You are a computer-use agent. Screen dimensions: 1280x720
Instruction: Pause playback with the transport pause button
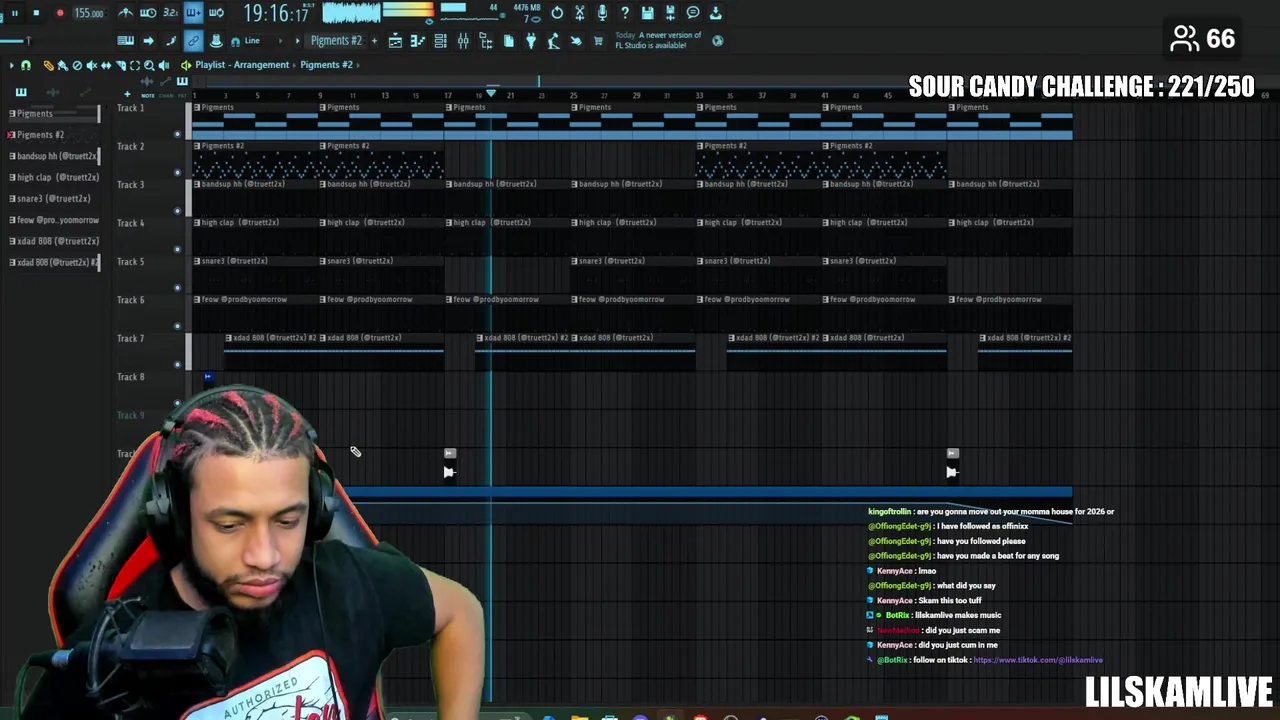click(x=14, y=13)
